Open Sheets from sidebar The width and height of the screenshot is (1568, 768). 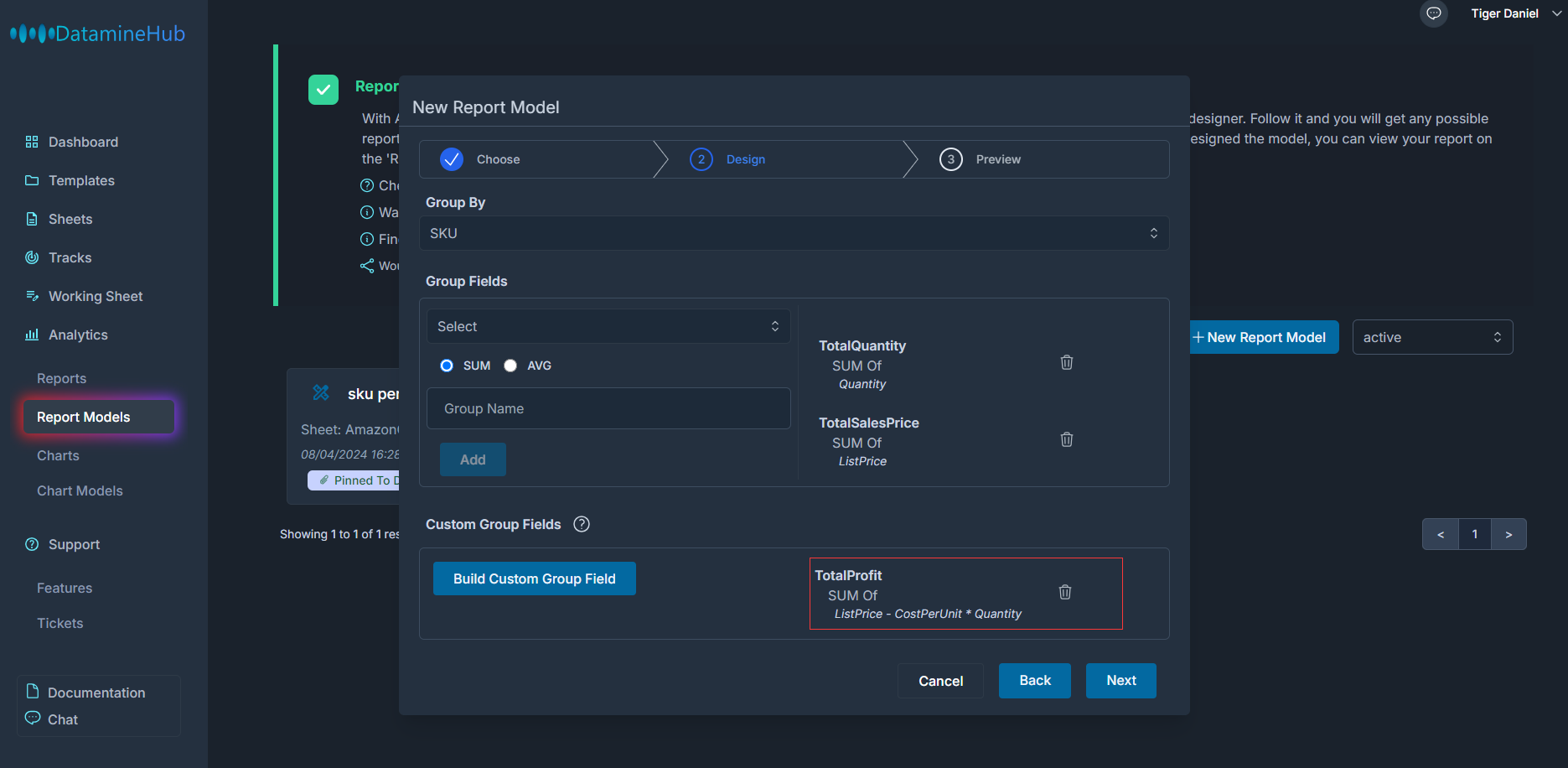70,219
